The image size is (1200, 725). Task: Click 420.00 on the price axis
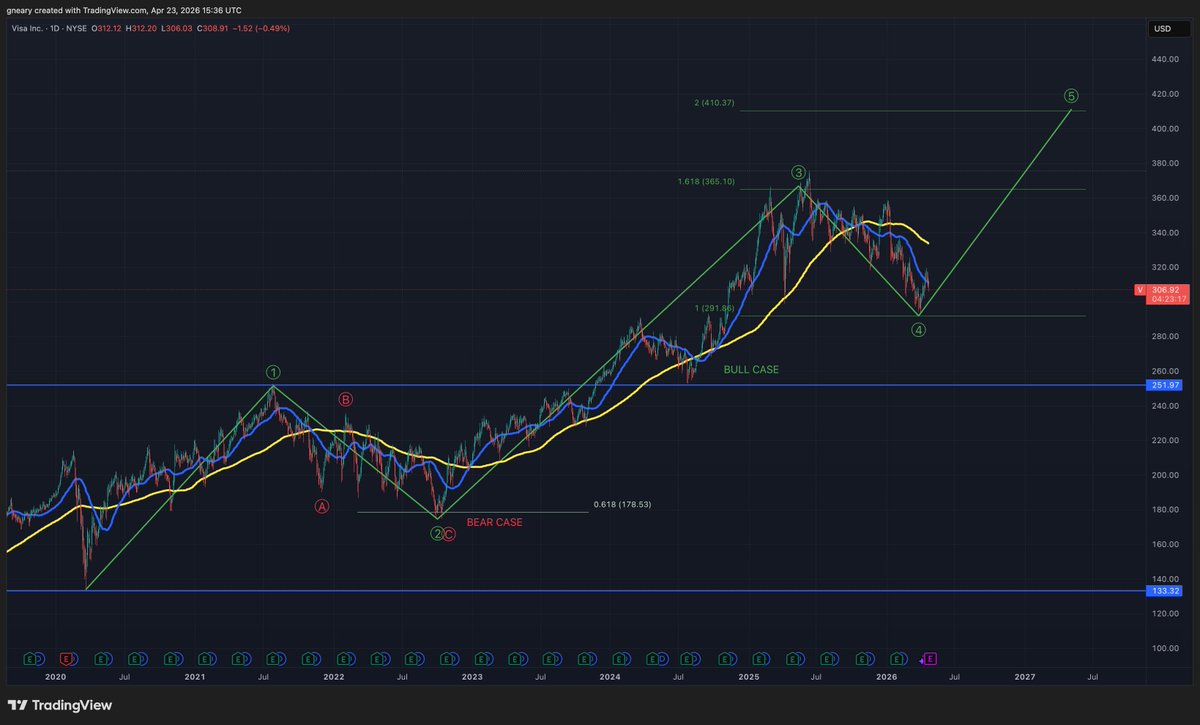click(1166, 94)
